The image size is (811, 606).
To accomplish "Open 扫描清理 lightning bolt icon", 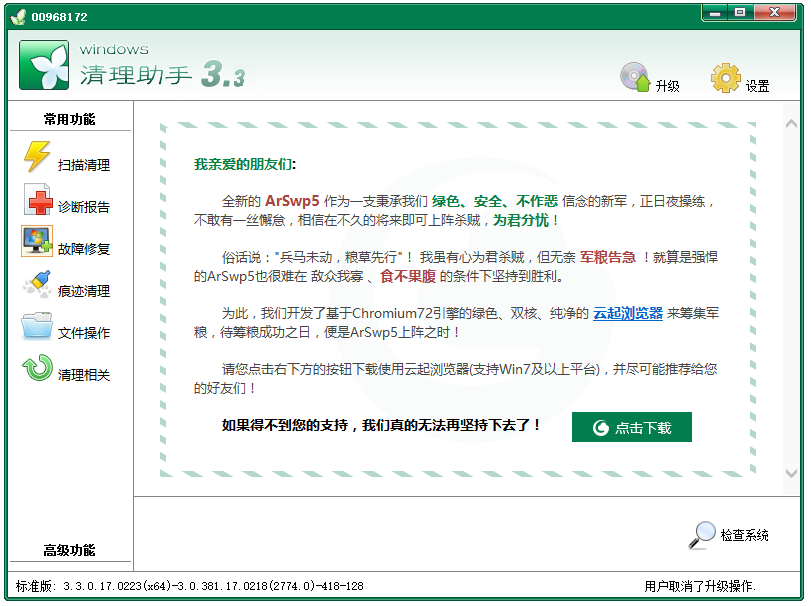I will pyautogui.click(x=37, y=156).
